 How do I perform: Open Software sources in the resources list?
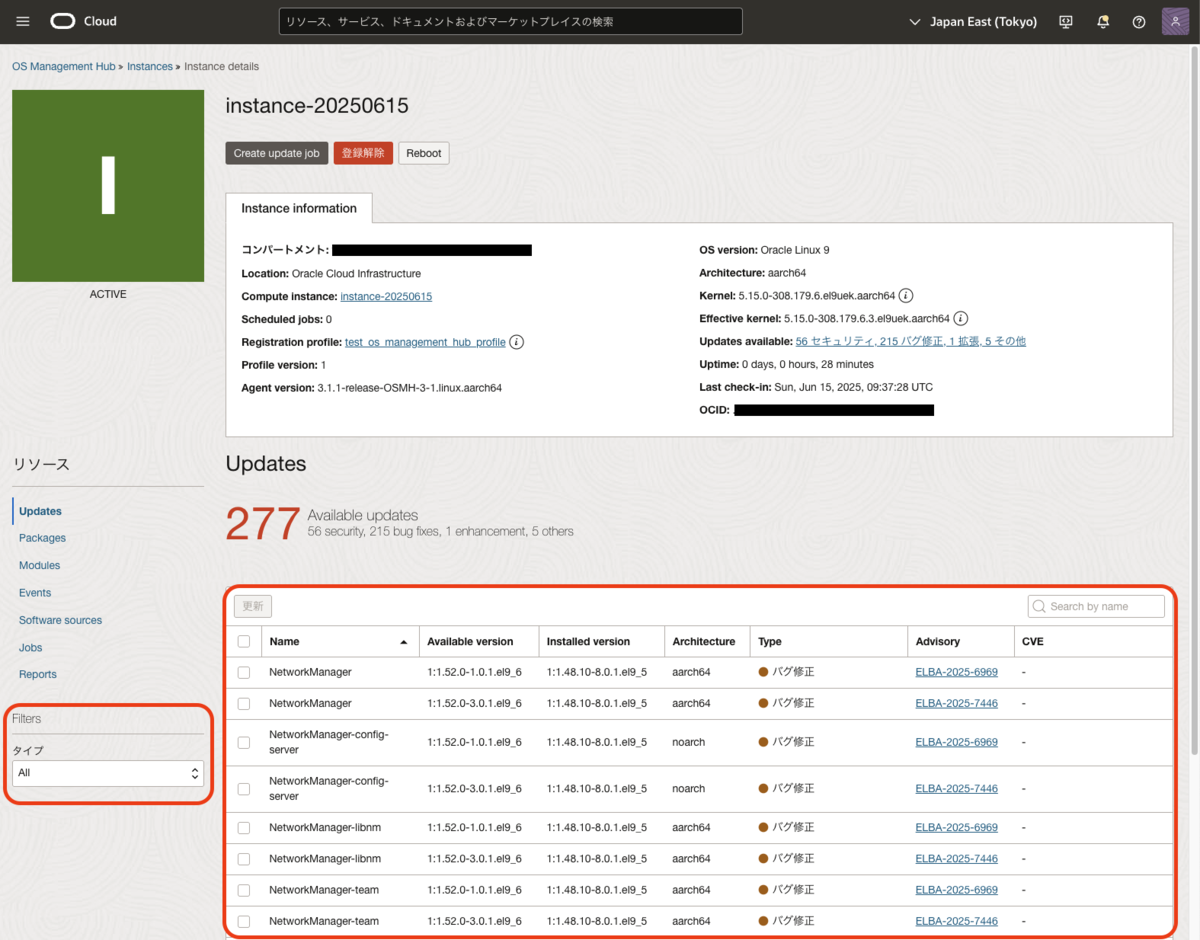tap(60, 620)
